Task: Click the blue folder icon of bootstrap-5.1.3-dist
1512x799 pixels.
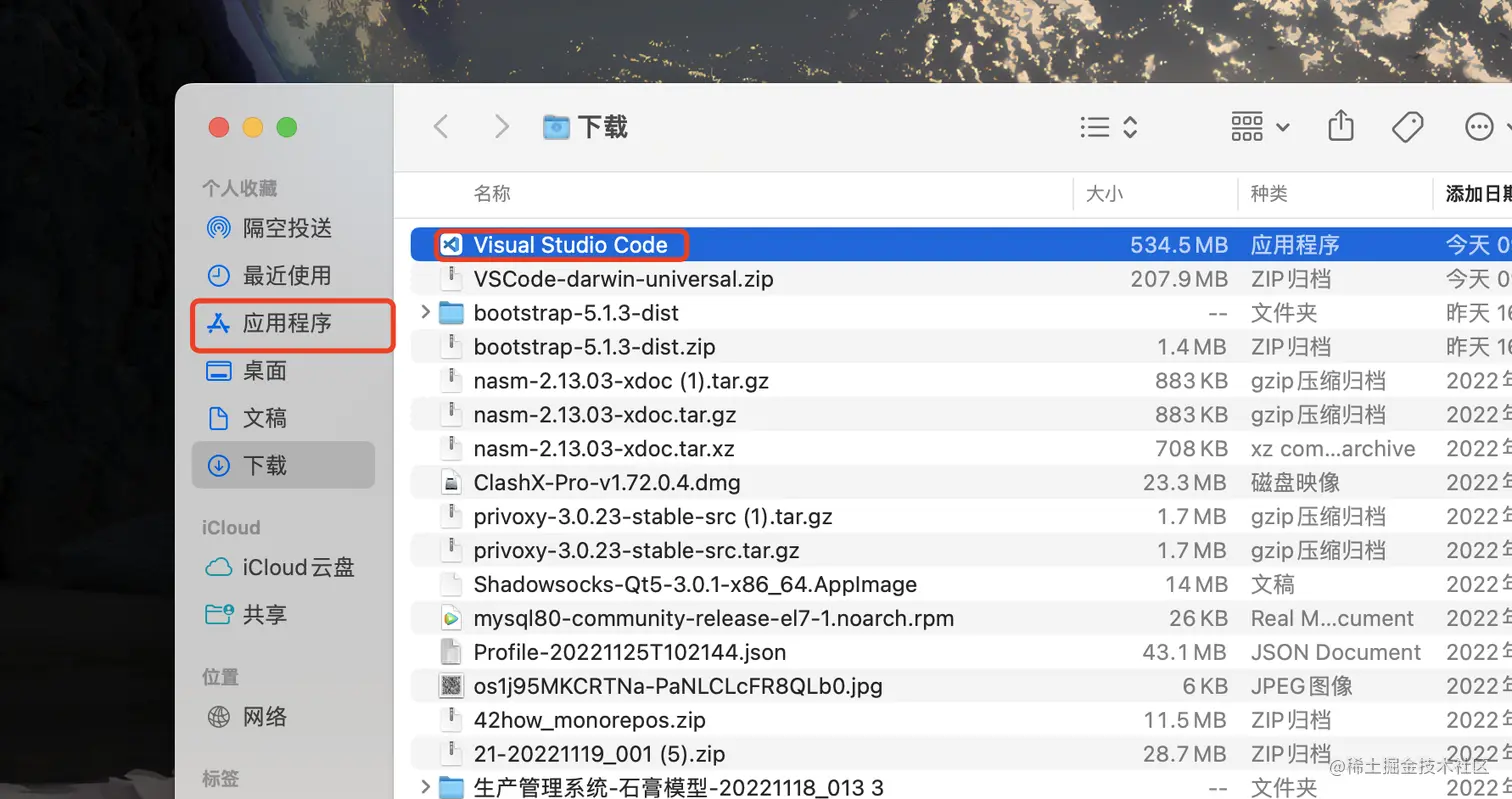Action: click(x=452, y=313)
